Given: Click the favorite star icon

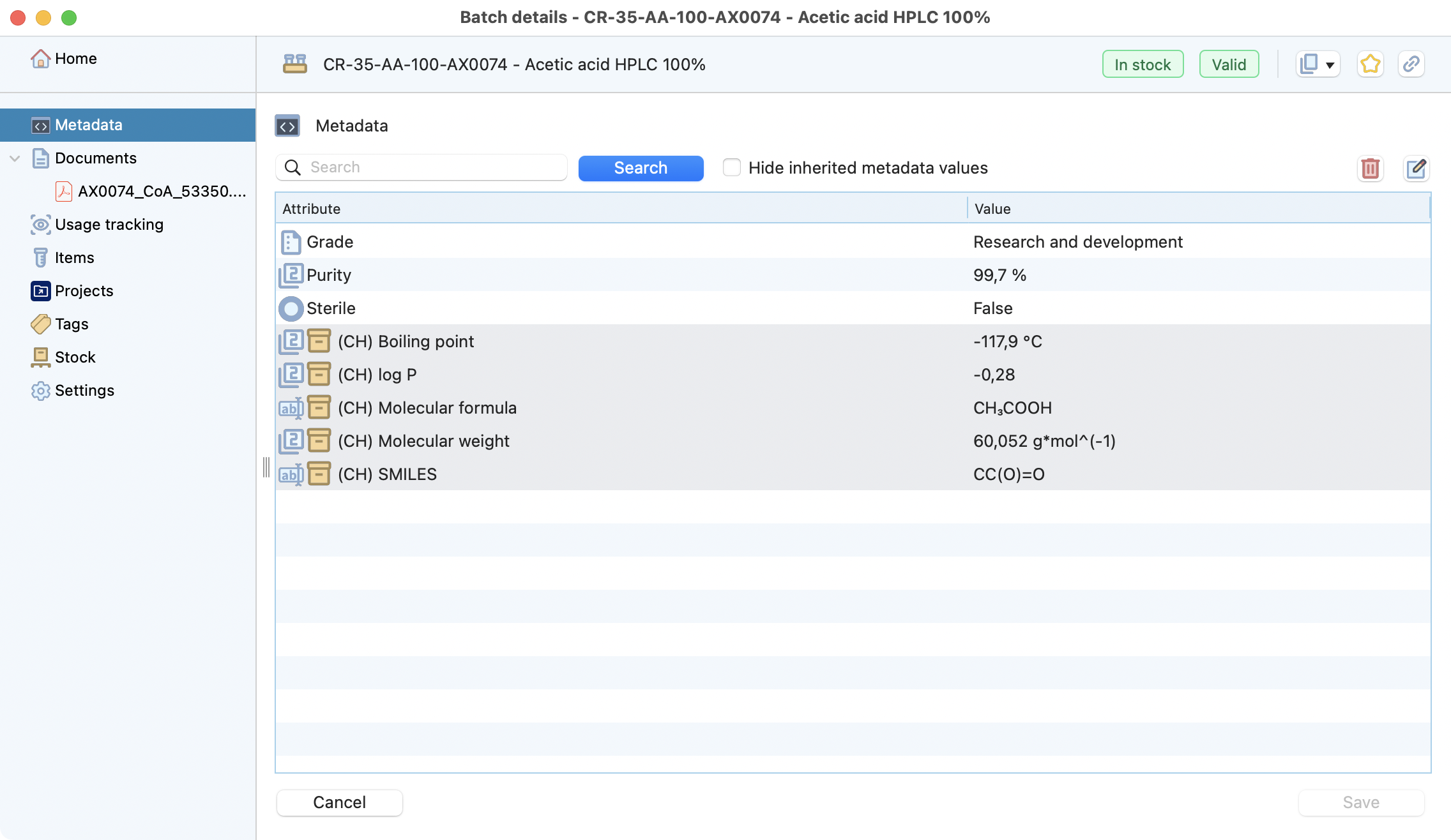Looking at the screenshot, I should 1370,64.
